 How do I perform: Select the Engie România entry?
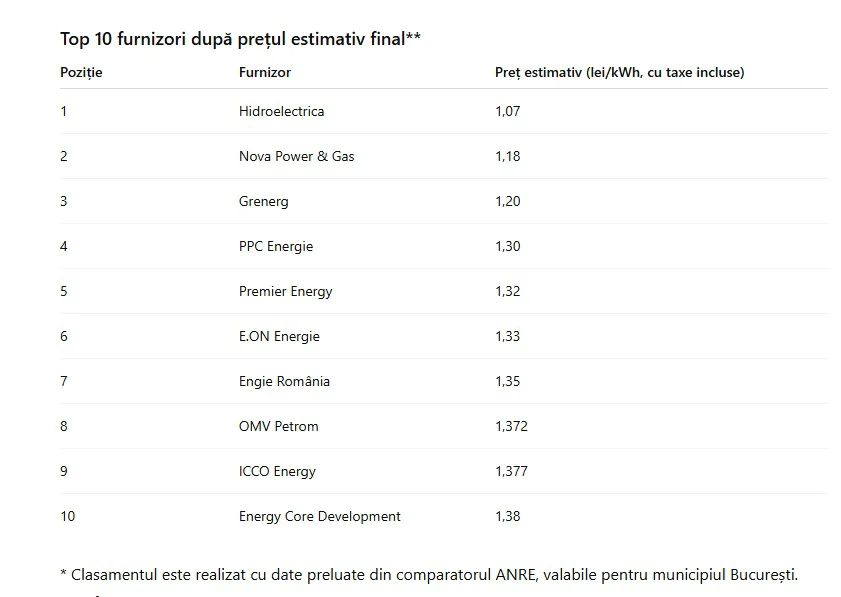pyautogui.click(x=284, y=381)
